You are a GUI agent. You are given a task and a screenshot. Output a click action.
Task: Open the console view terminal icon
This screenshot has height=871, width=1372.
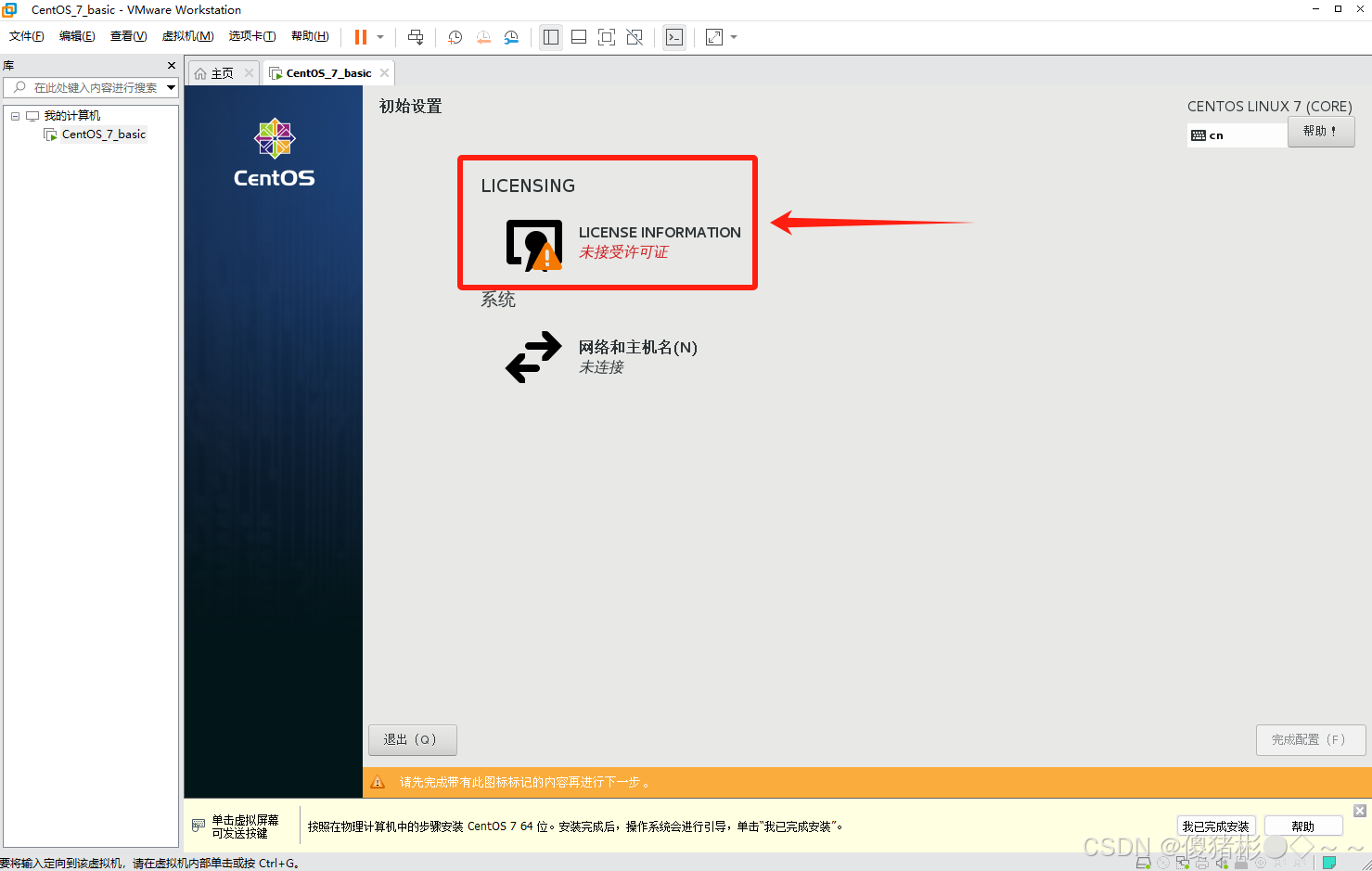(x=674, y=37)
